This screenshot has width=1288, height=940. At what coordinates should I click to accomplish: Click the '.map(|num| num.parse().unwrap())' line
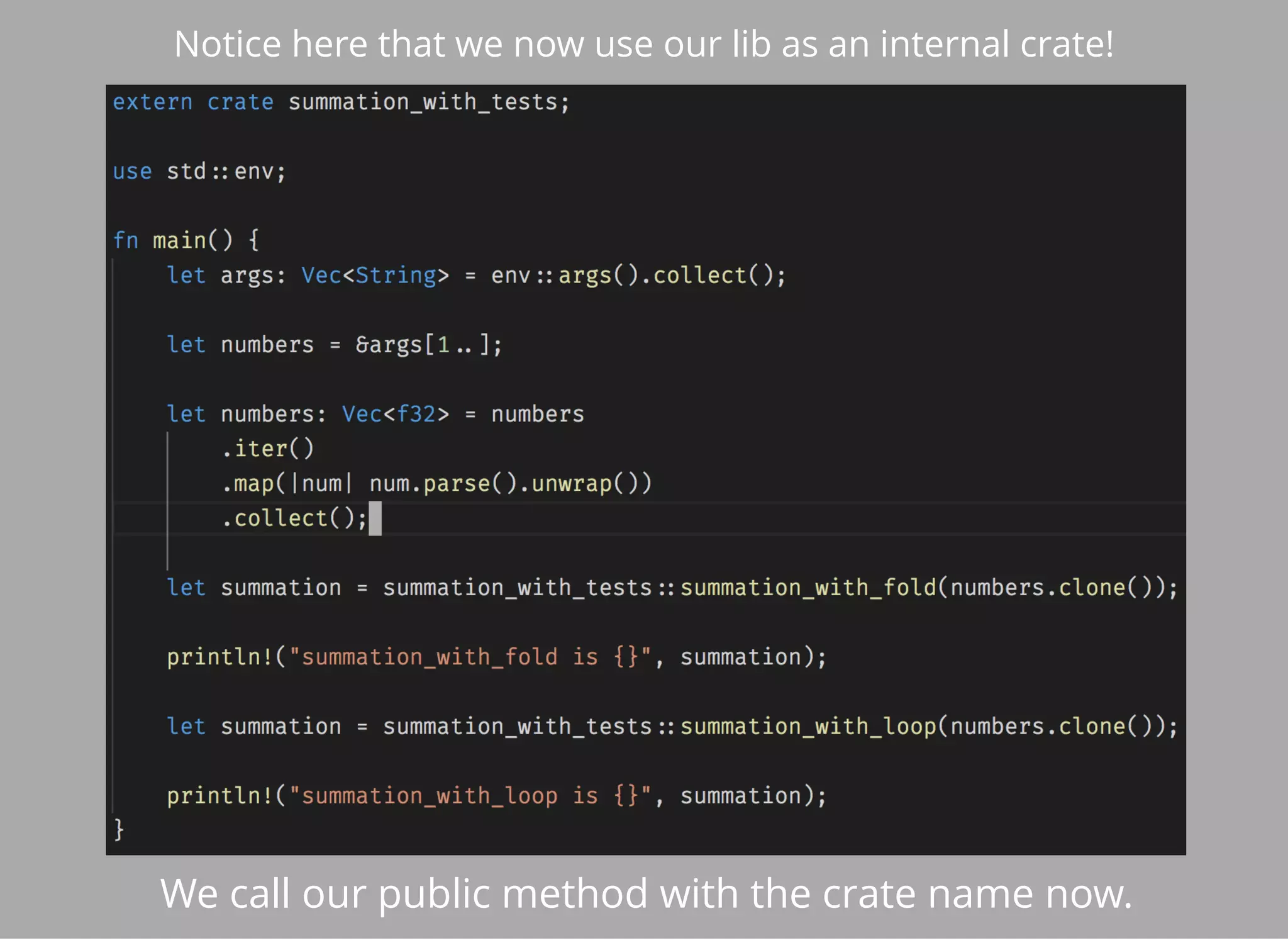pos(436,483)
